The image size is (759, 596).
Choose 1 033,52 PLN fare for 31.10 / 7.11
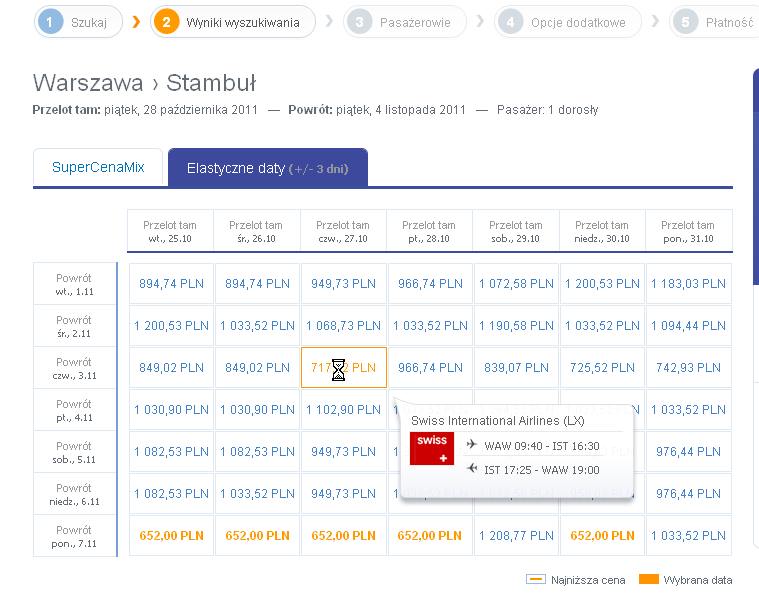[688, 535]
